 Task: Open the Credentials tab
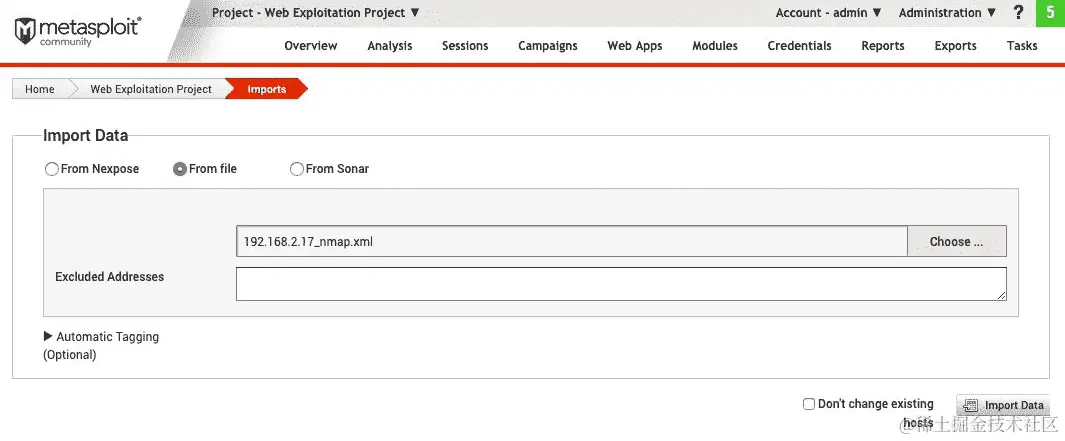(799, 46)
